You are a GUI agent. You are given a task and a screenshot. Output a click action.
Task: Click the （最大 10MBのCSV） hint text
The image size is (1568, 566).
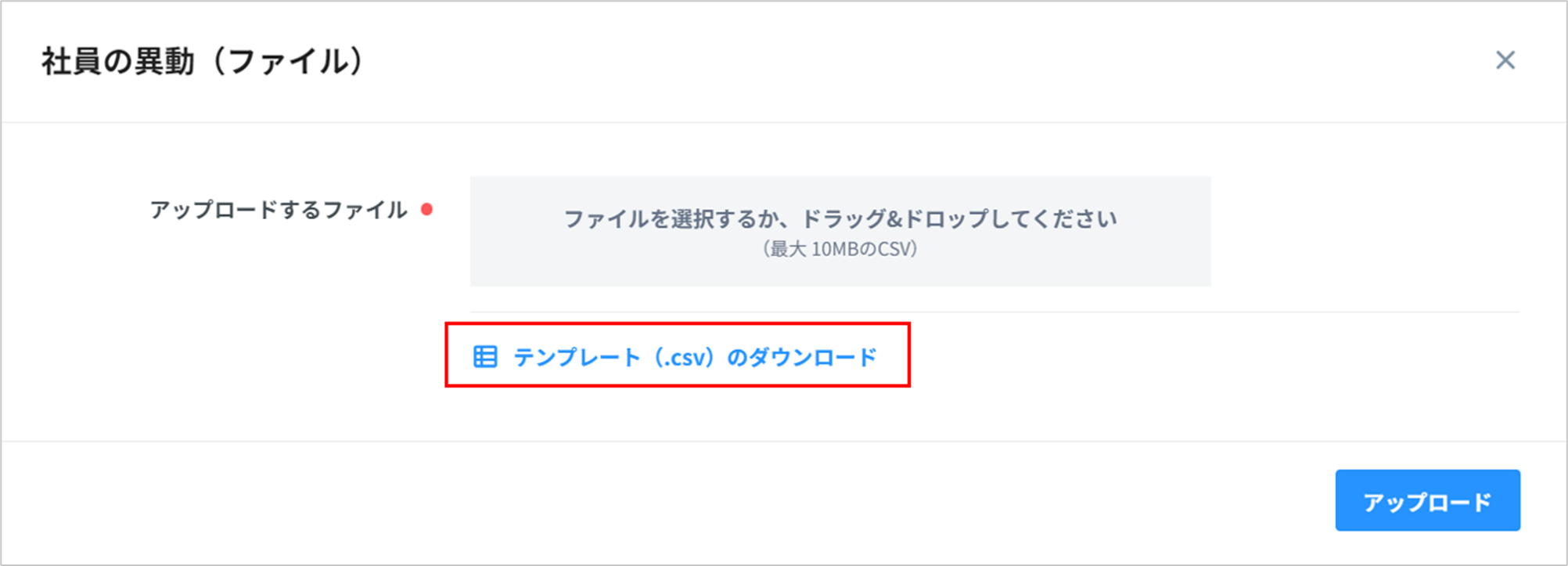coord(840,249)
